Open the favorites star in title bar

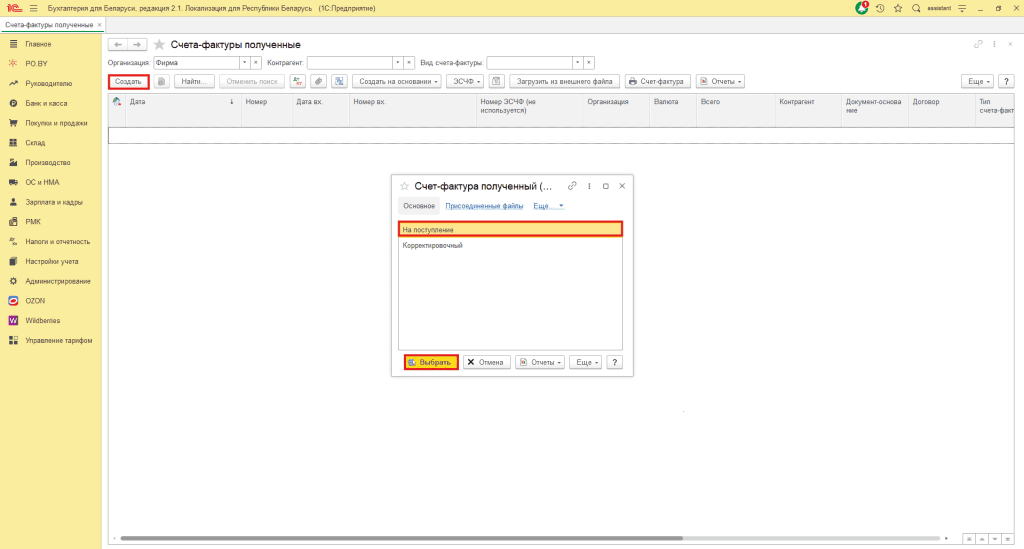(x=898, y=8)
